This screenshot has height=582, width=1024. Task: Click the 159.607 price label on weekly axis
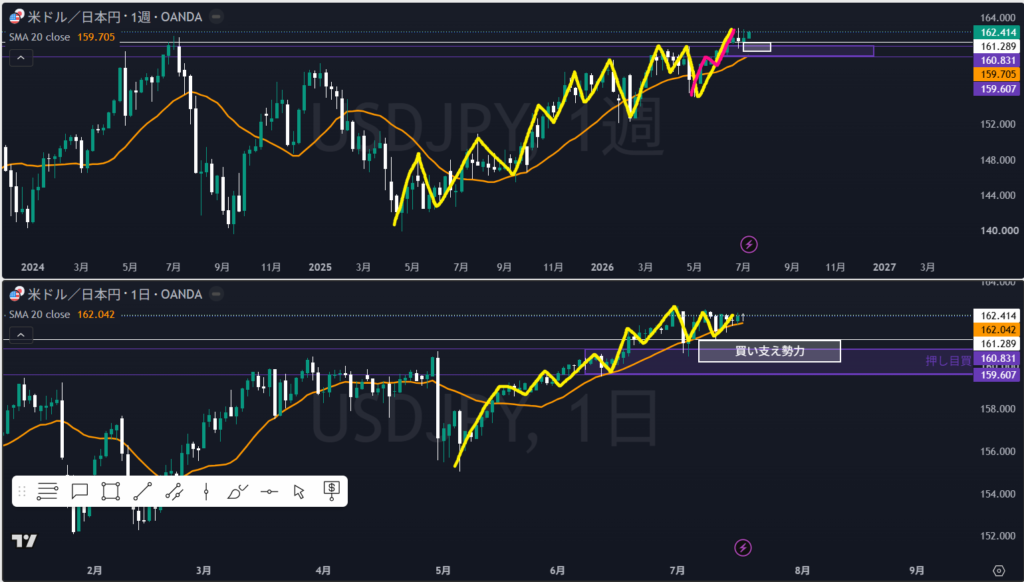997,89
